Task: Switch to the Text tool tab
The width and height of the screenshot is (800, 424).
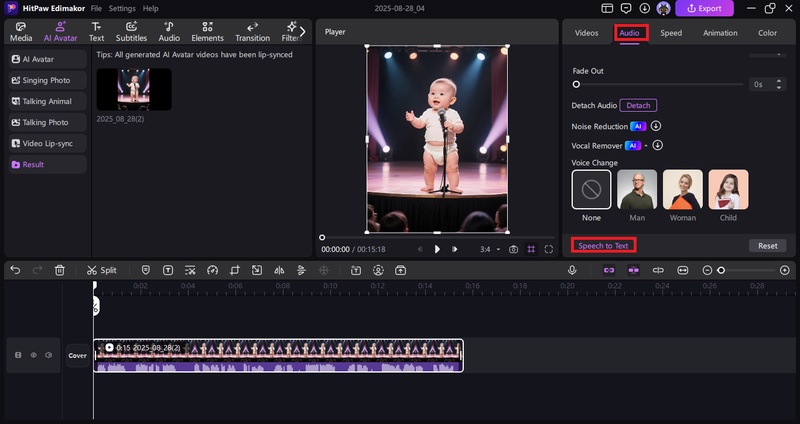Action: click(x=96, y=32)
